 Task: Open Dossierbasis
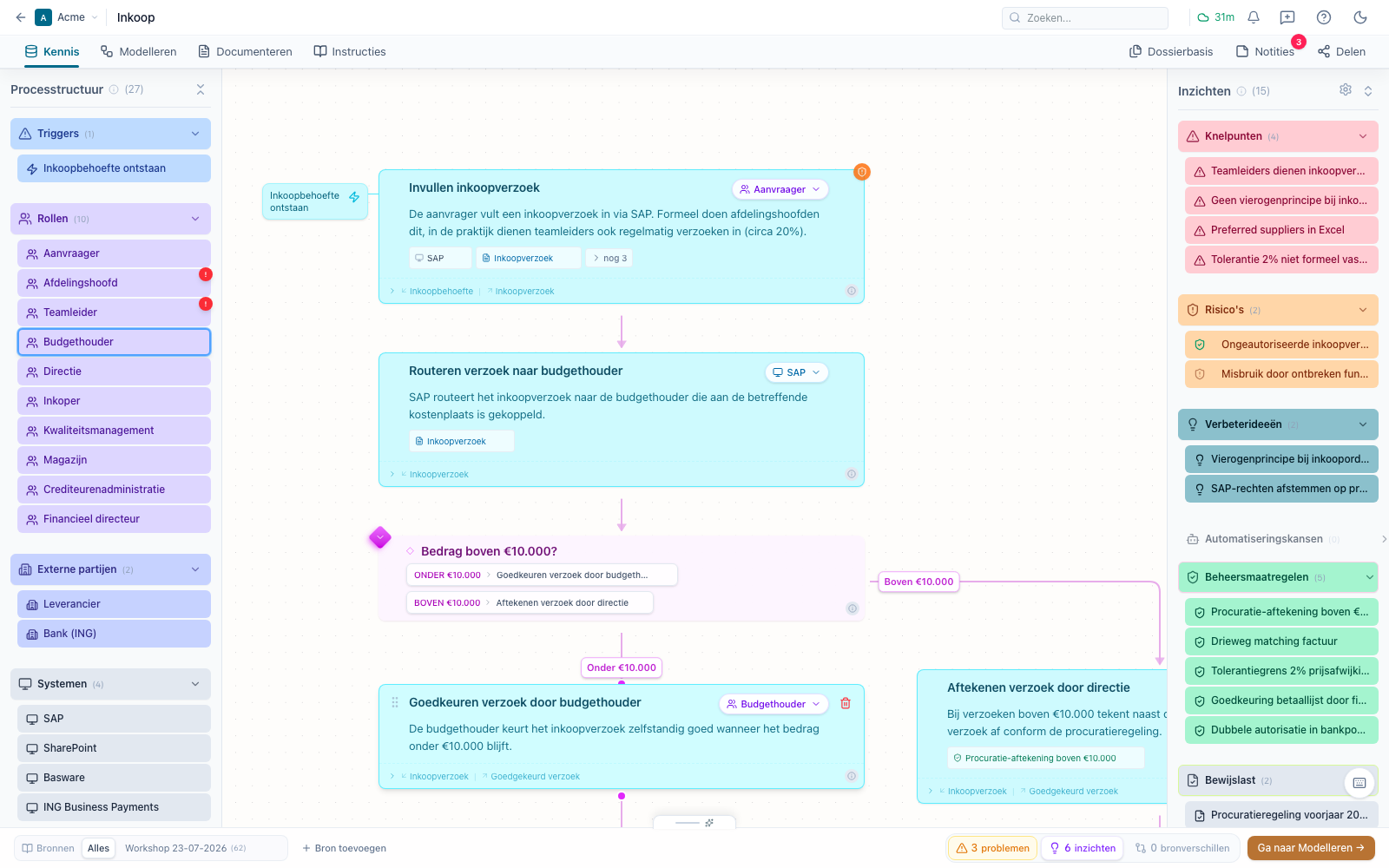tap(1170, 52)
